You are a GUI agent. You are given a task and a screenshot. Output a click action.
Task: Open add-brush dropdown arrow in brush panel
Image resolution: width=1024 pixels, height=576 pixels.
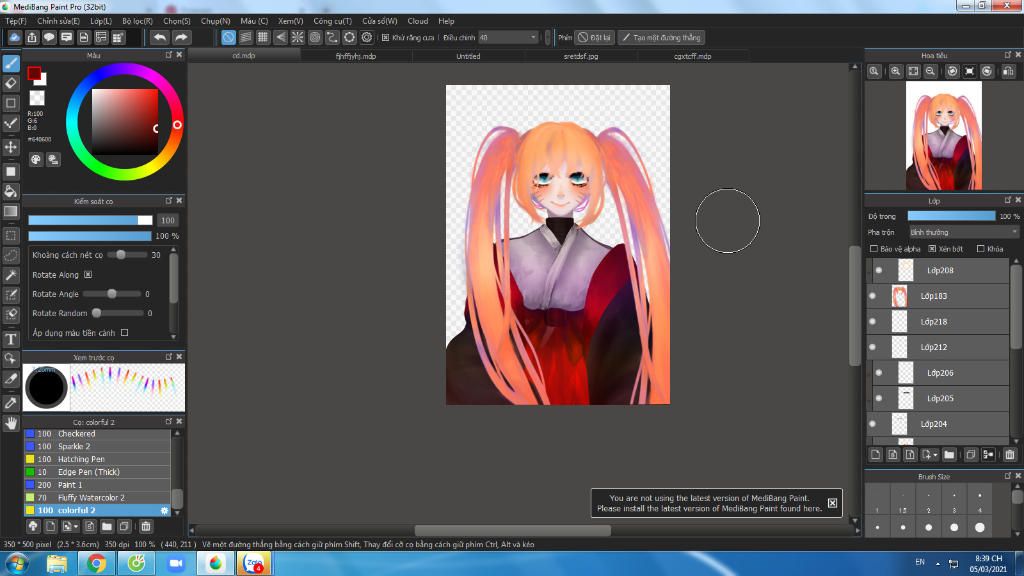tap(76, 526)
